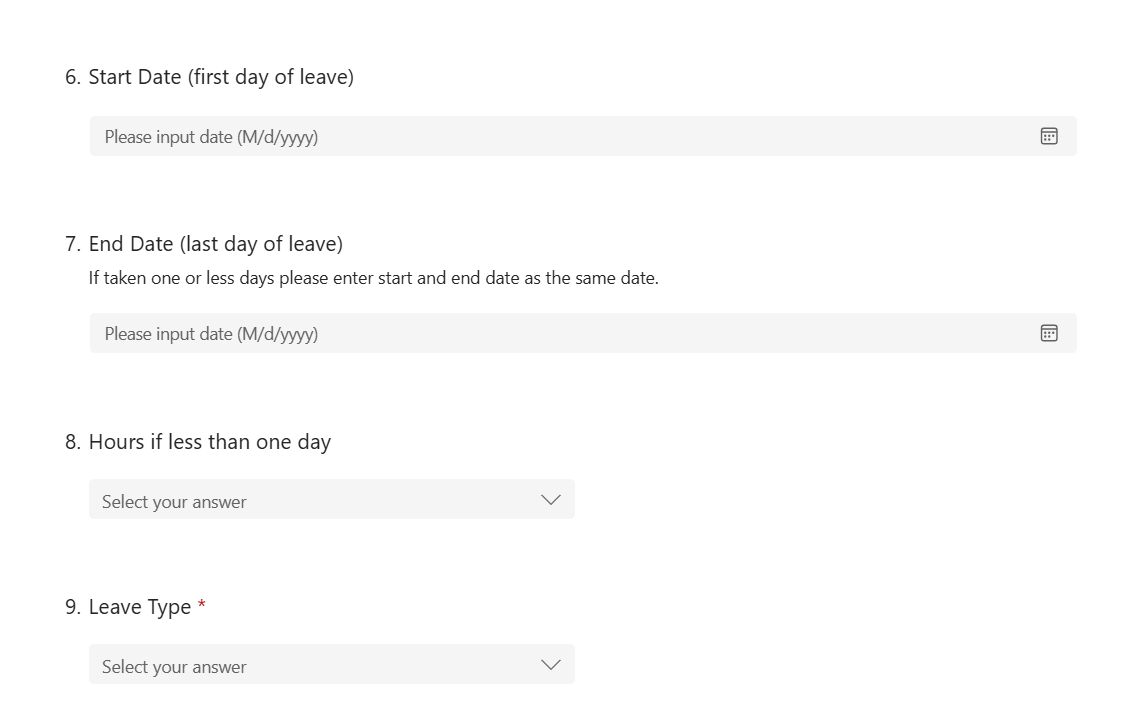Open the calendar picker for End Date
The height and width of the screenshot is (710, 1147).
[x=1048, y=332]
